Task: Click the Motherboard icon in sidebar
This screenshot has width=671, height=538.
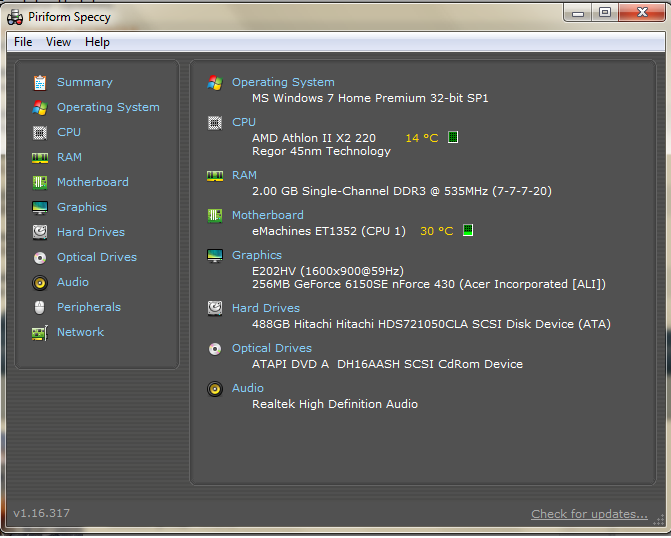Action: 40,183
